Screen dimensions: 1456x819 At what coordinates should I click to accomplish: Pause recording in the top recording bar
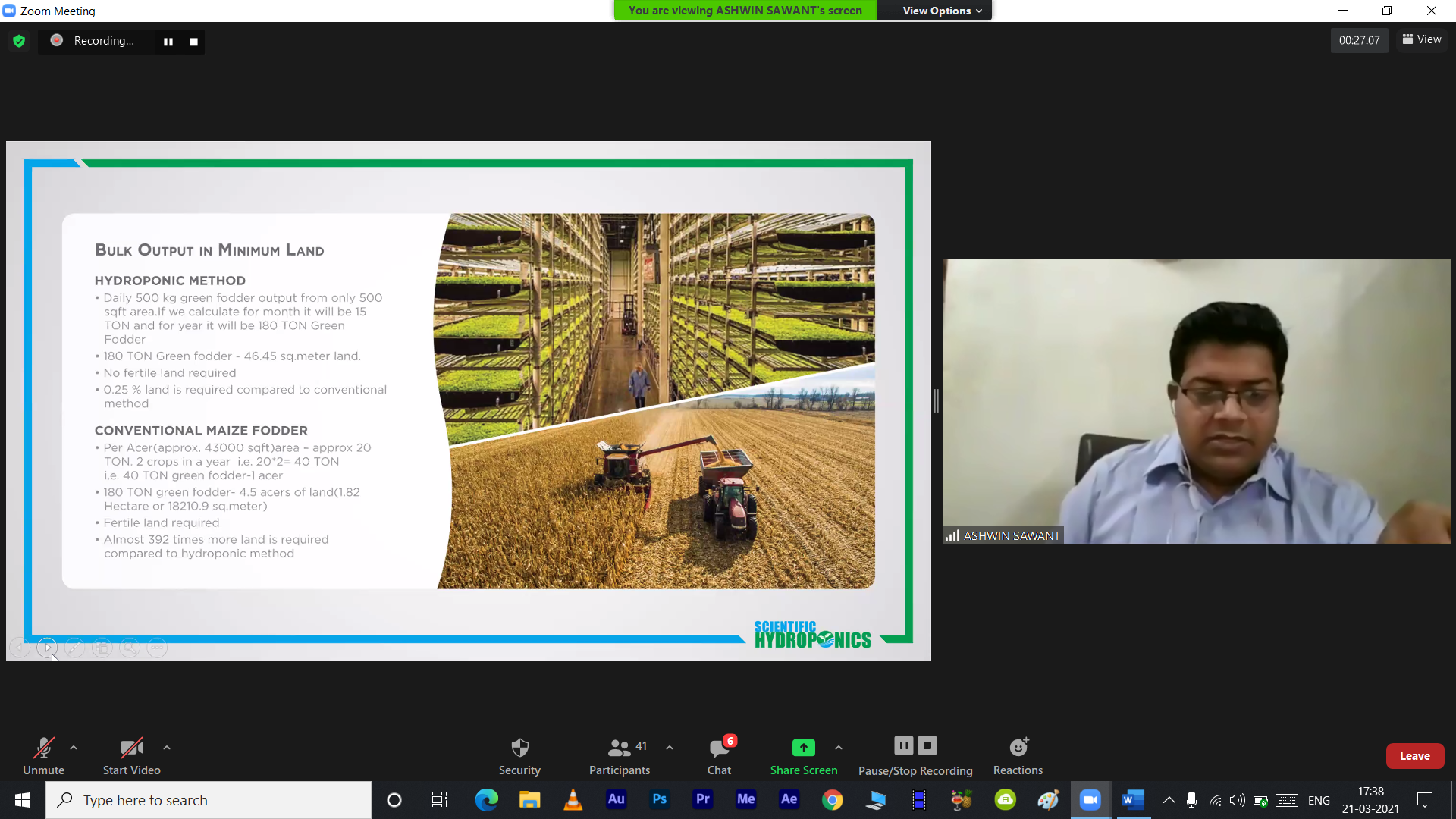pyautogui.click(x=168, y=42)
